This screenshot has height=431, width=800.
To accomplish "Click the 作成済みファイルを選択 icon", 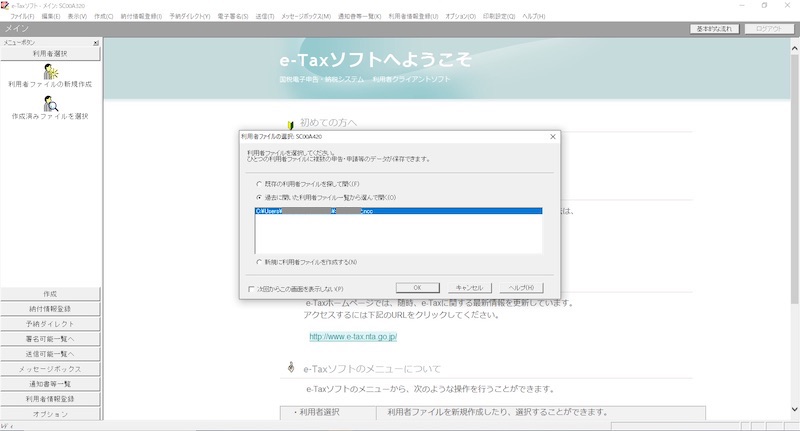I will pos(50,104).
